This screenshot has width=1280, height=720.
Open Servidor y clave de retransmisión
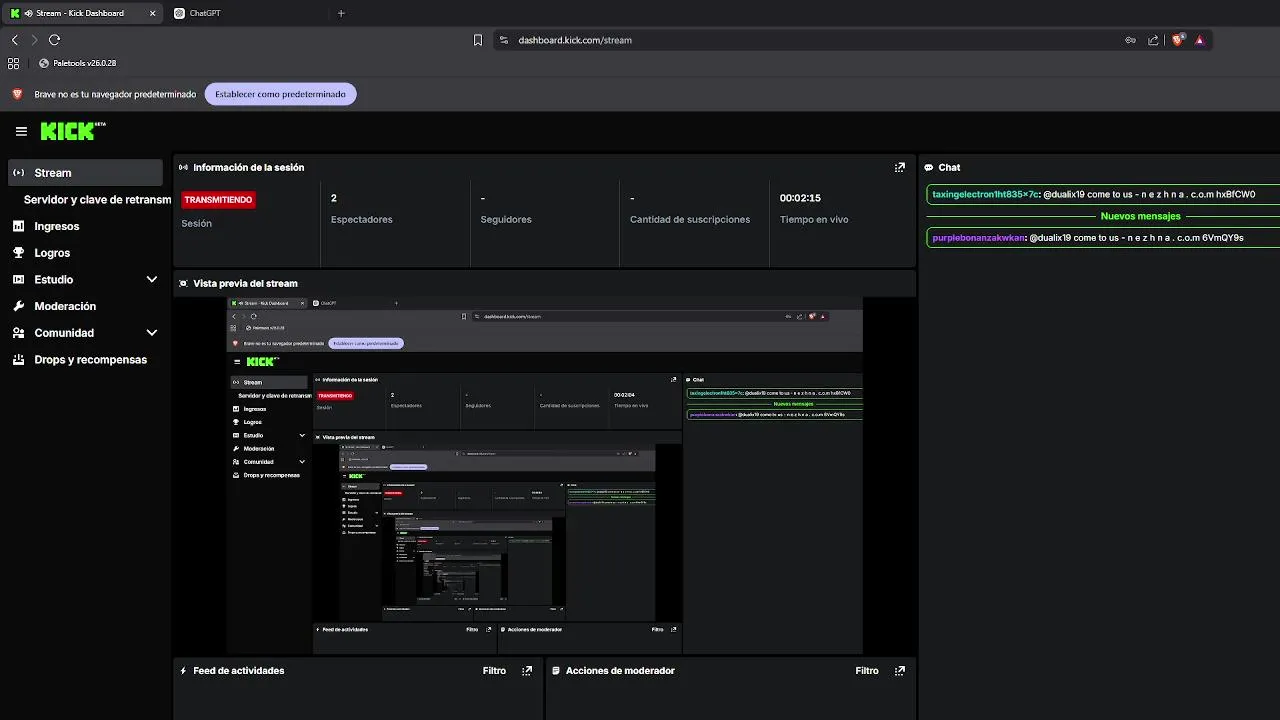98,200
